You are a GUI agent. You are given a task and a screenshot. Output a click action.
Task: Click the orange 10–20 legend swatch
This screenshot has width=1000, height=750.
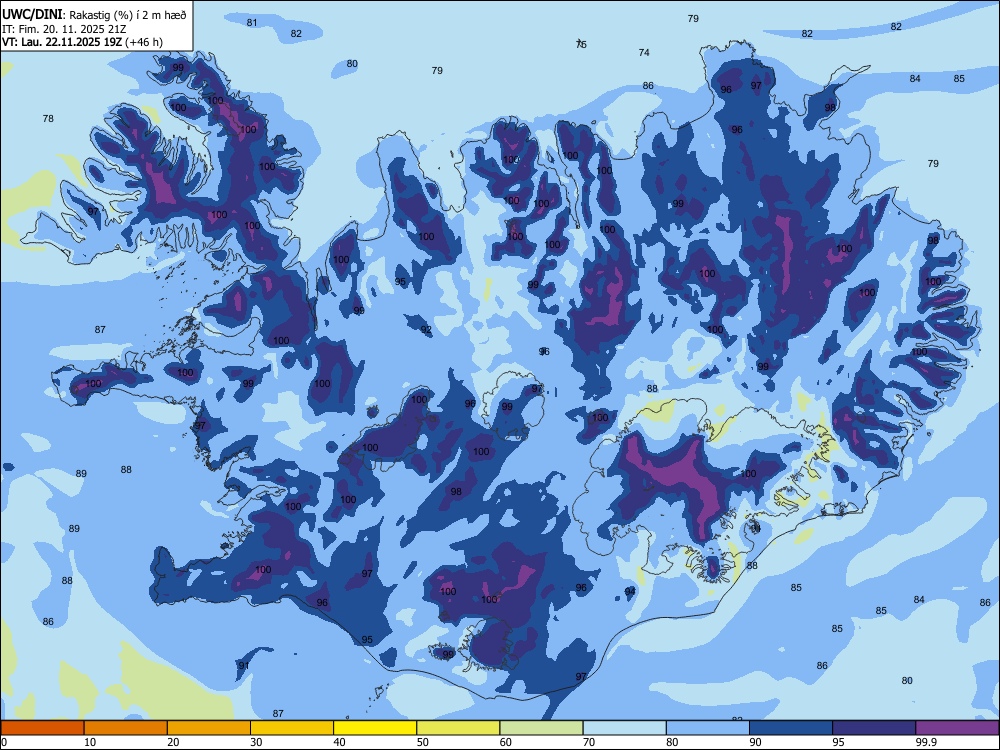click(x=126, y=728)
